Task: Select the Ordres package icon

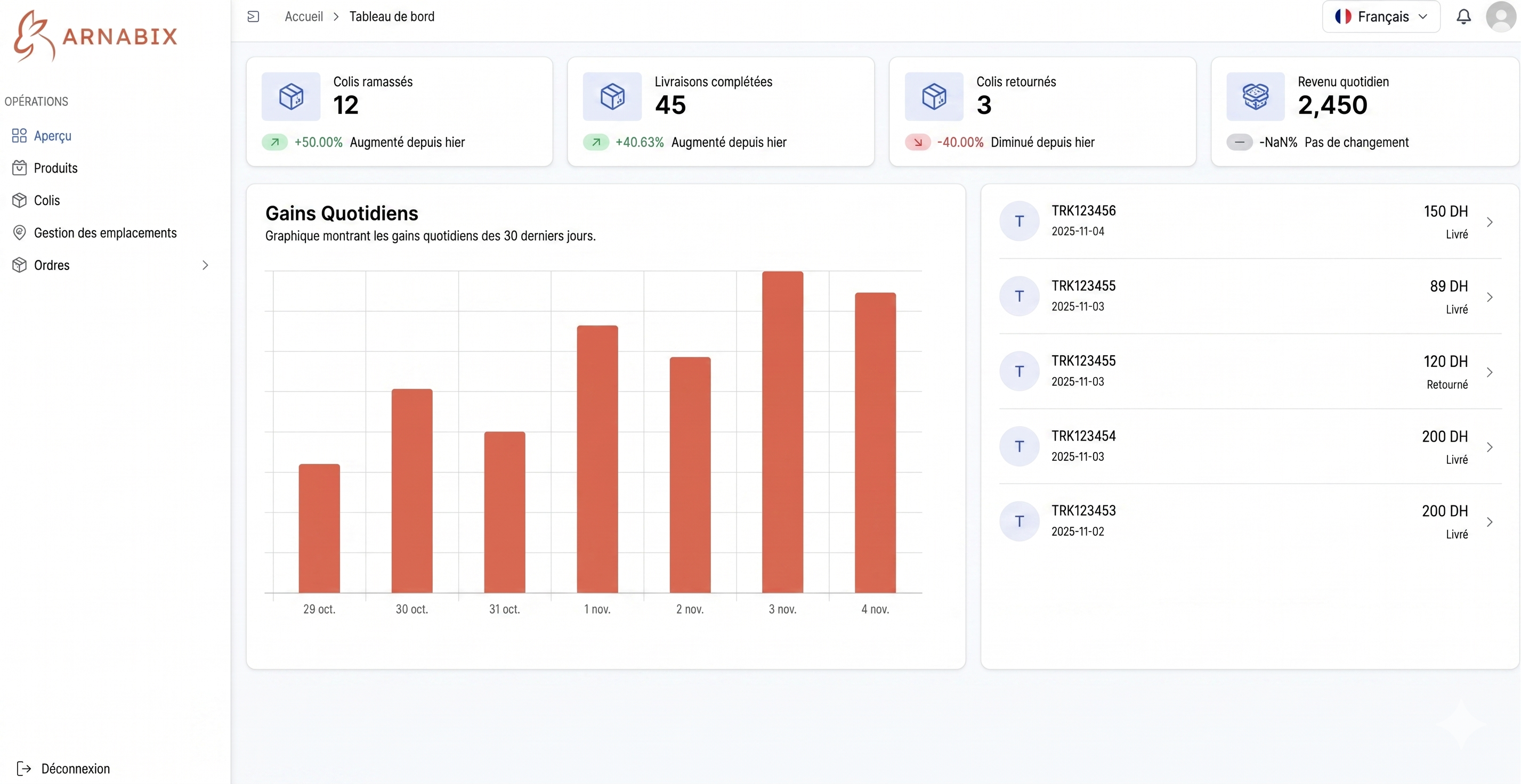Action: (x=19, y=265)
